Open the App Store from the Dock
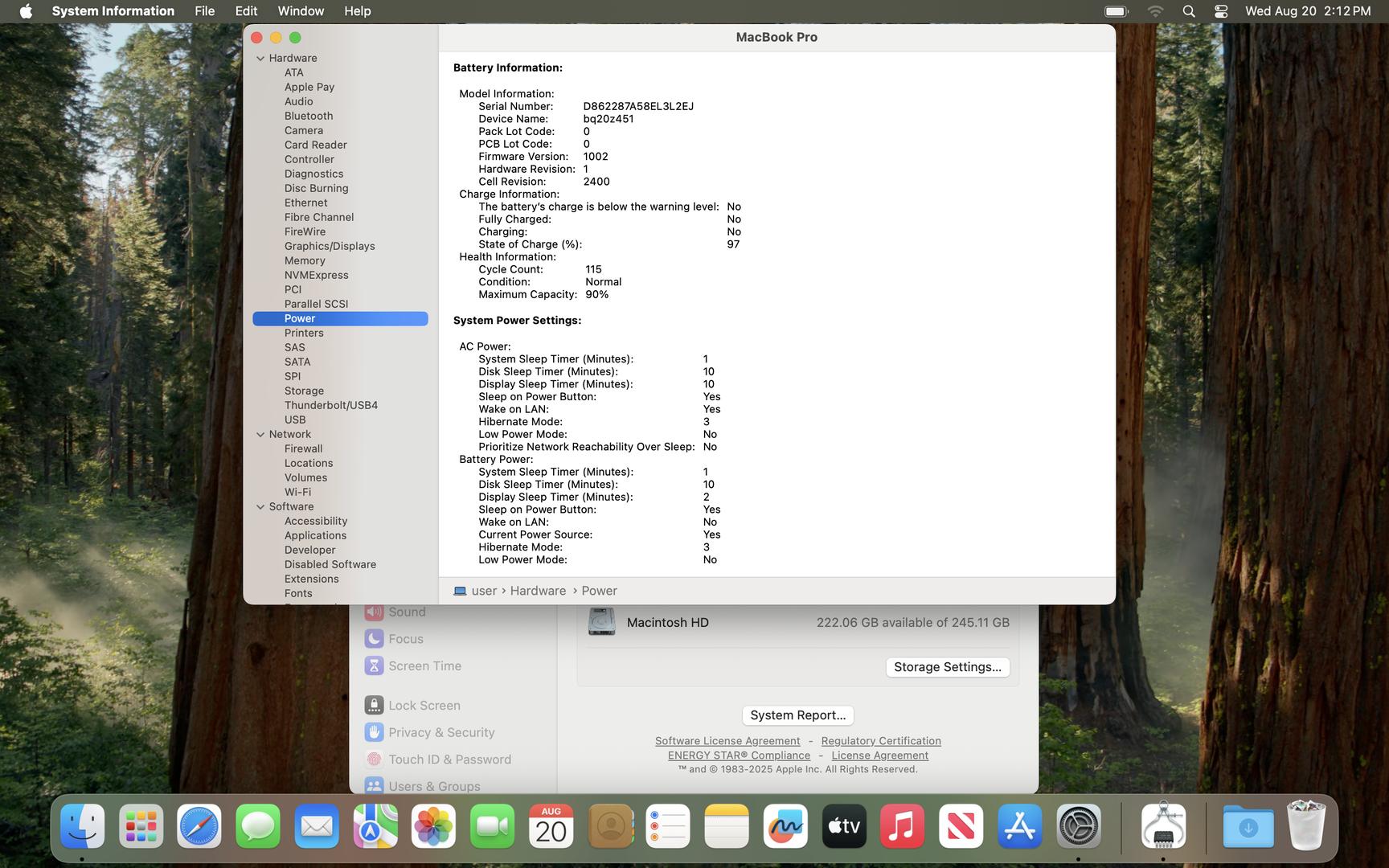The height and width of the screenshot is (868, 1389). coord(1020,826)
